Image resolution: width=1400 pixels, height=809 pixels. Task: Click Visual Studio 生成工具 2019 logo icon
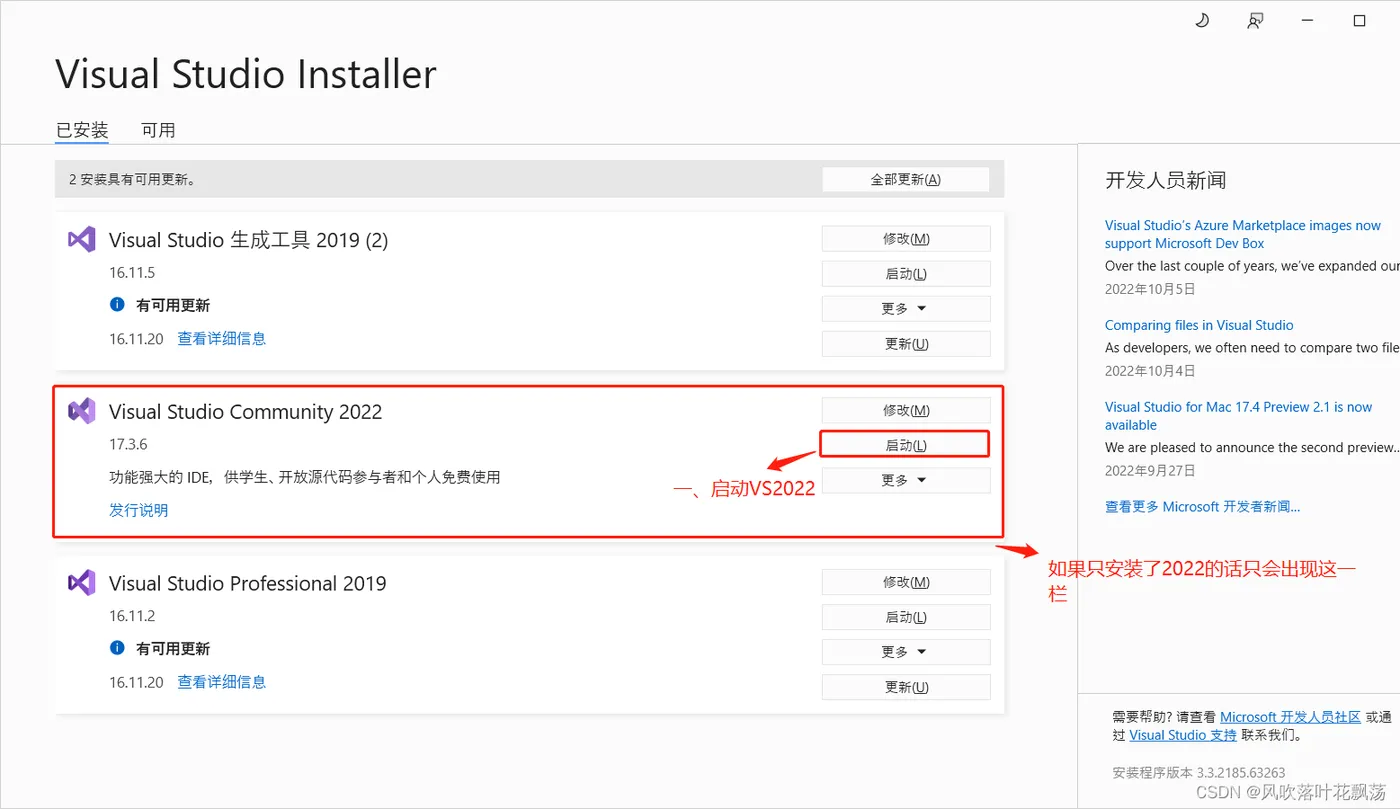point(81,239)
